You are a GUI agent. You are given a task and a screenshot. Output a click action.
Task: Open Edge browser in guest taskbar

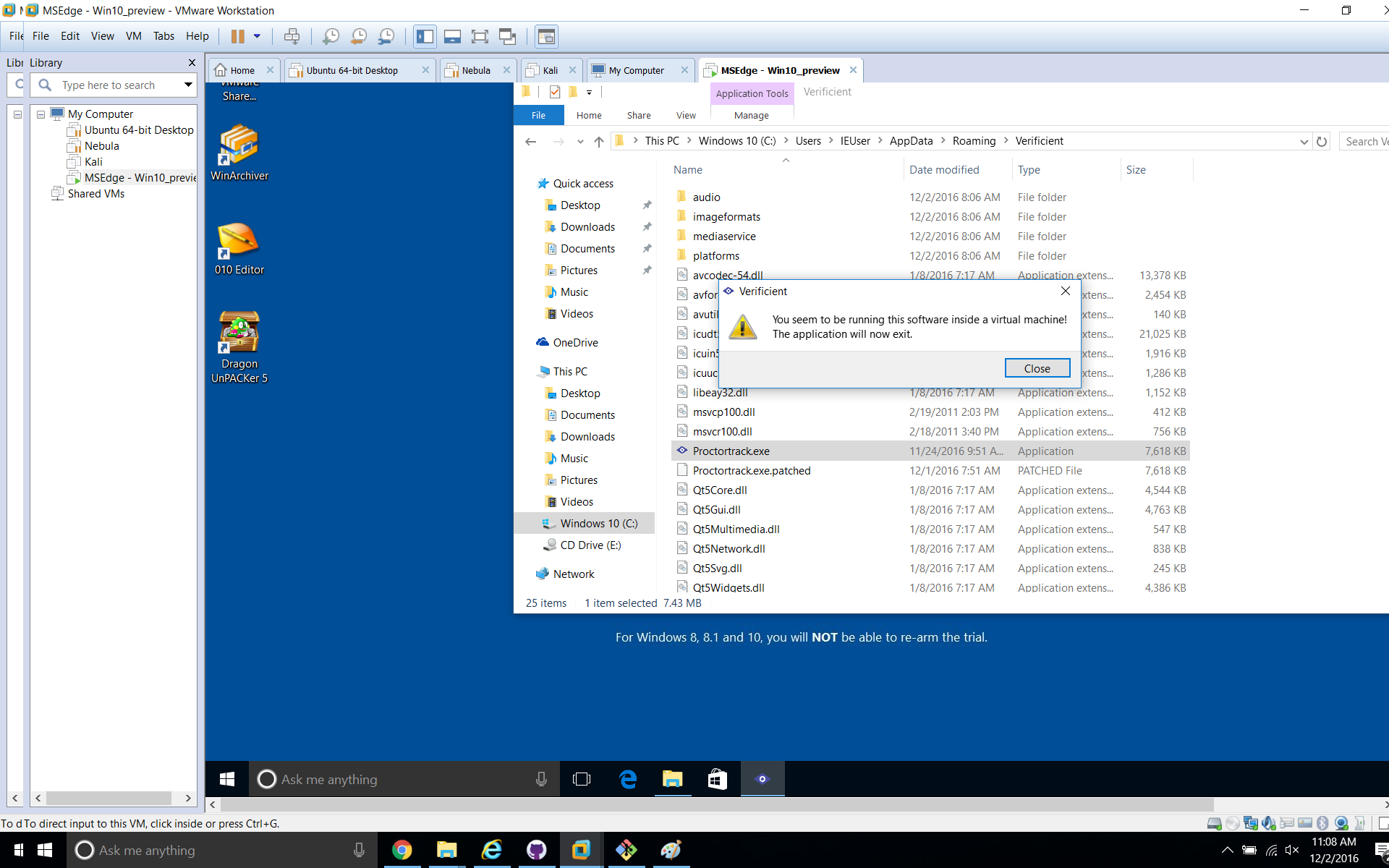point(628,779)
